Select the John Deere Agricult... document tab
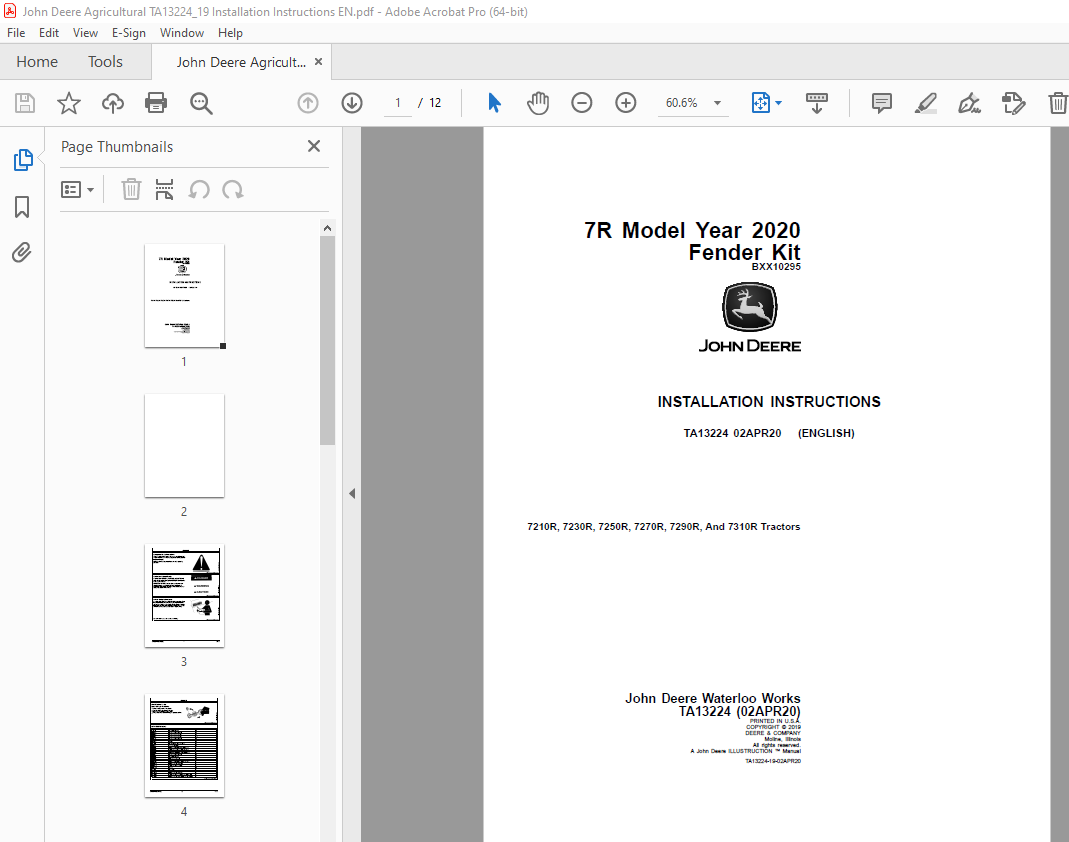 coord(241,62)
